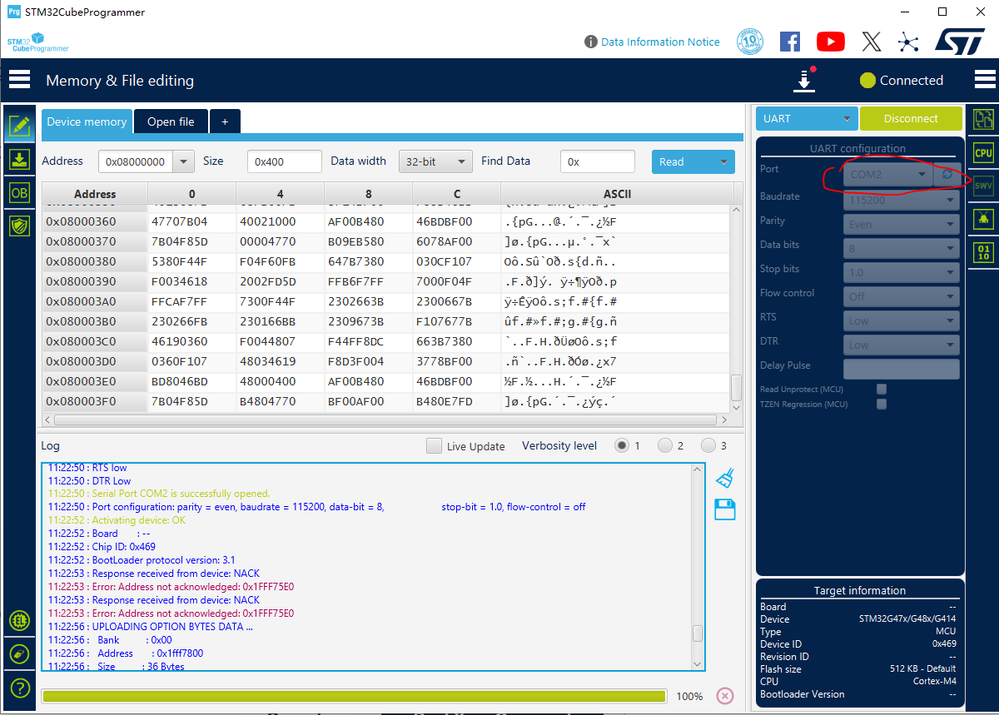
Task: Open the 0110 registers icon on right sidebar
Action: click(983, 252)
